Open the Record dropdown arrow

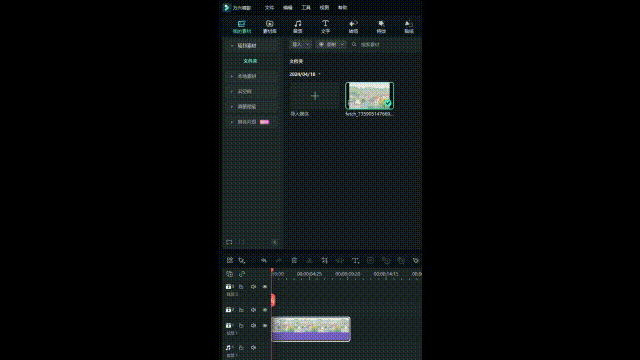[342, 44]
